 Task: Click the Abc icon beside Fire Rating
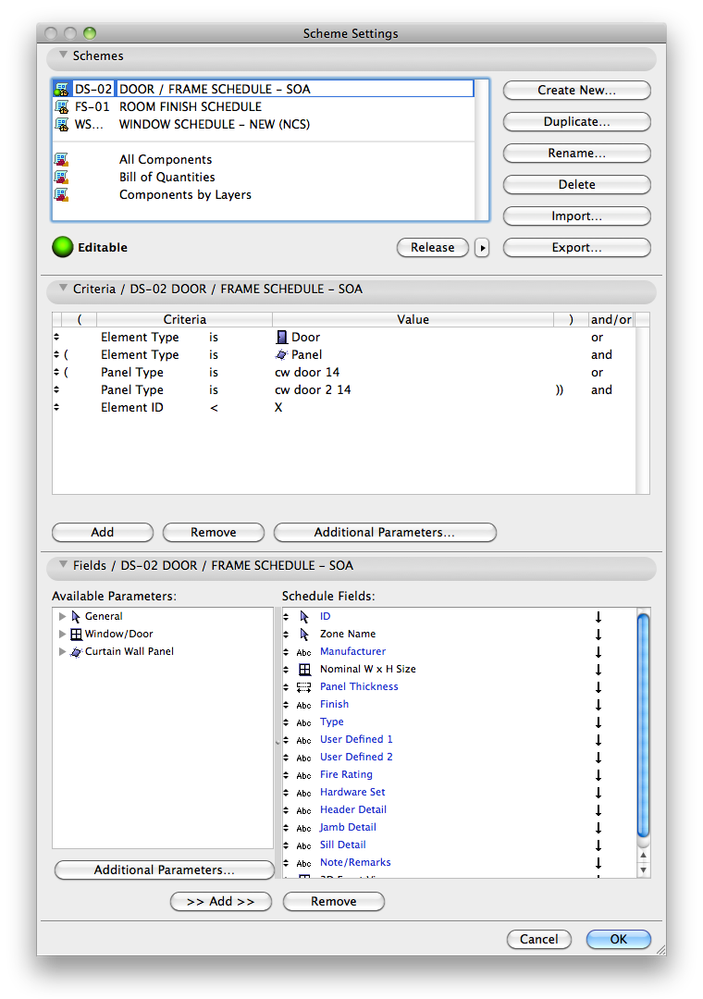pos(304,775)
